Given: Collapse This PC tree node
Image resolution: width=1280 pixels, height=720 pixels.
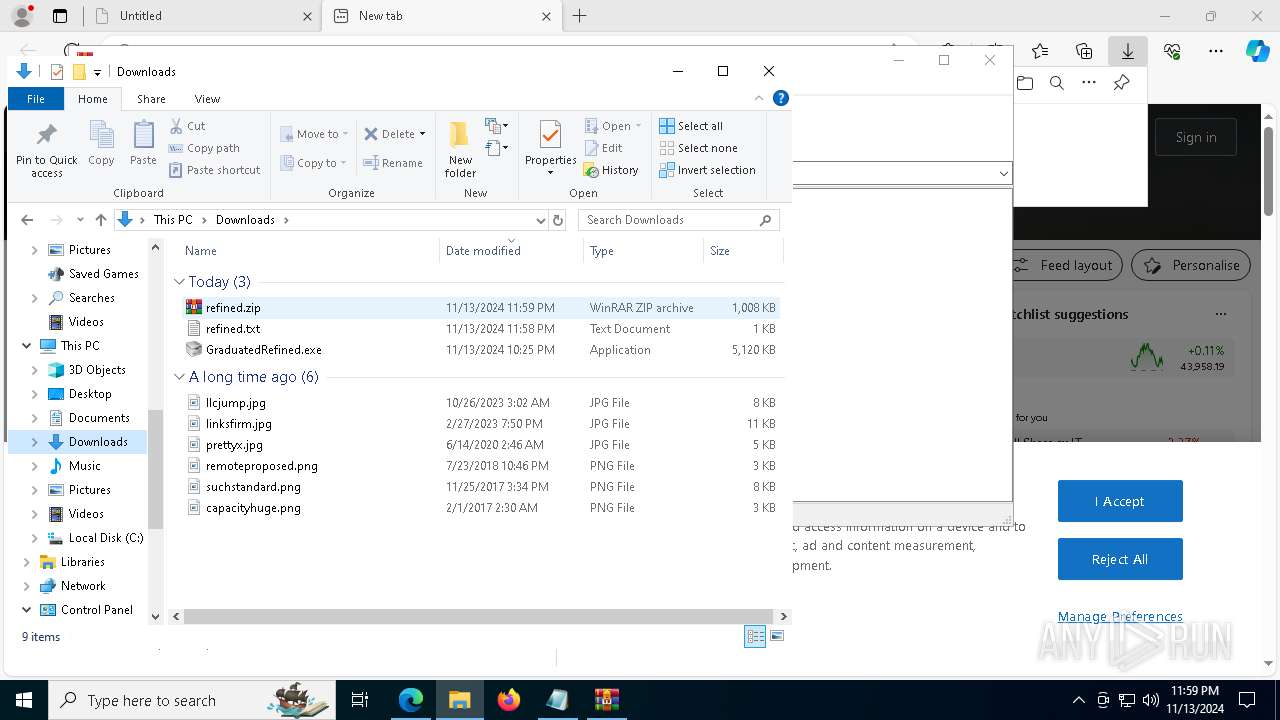Looking at the screenshot, I should 26,346.
